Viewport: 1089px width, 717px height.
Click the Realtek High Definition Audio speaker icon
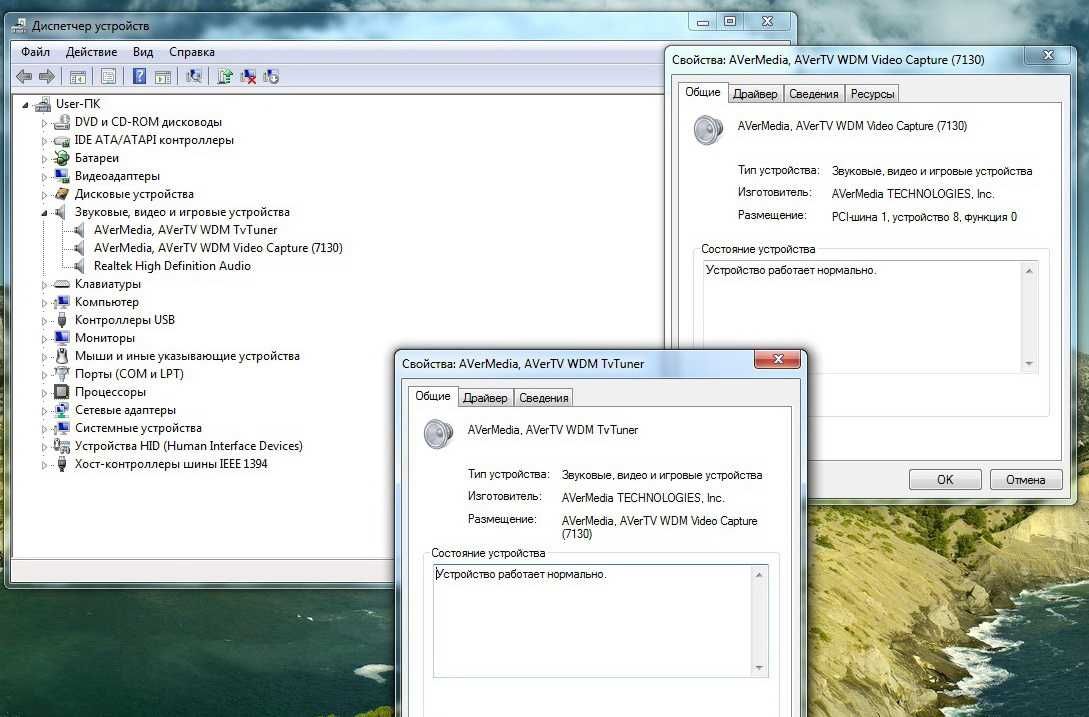tap(79, 266)
